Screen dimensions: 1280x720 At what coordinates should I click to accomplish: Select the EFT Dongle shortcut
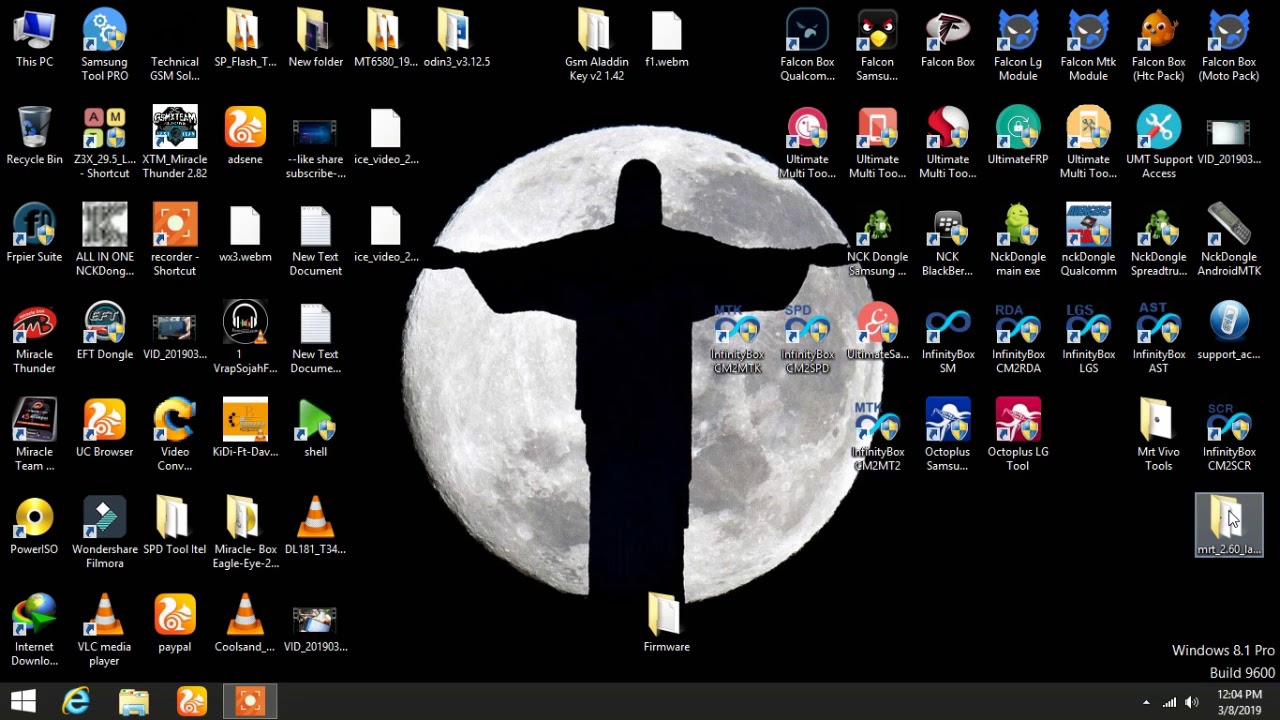pos(104,332)
